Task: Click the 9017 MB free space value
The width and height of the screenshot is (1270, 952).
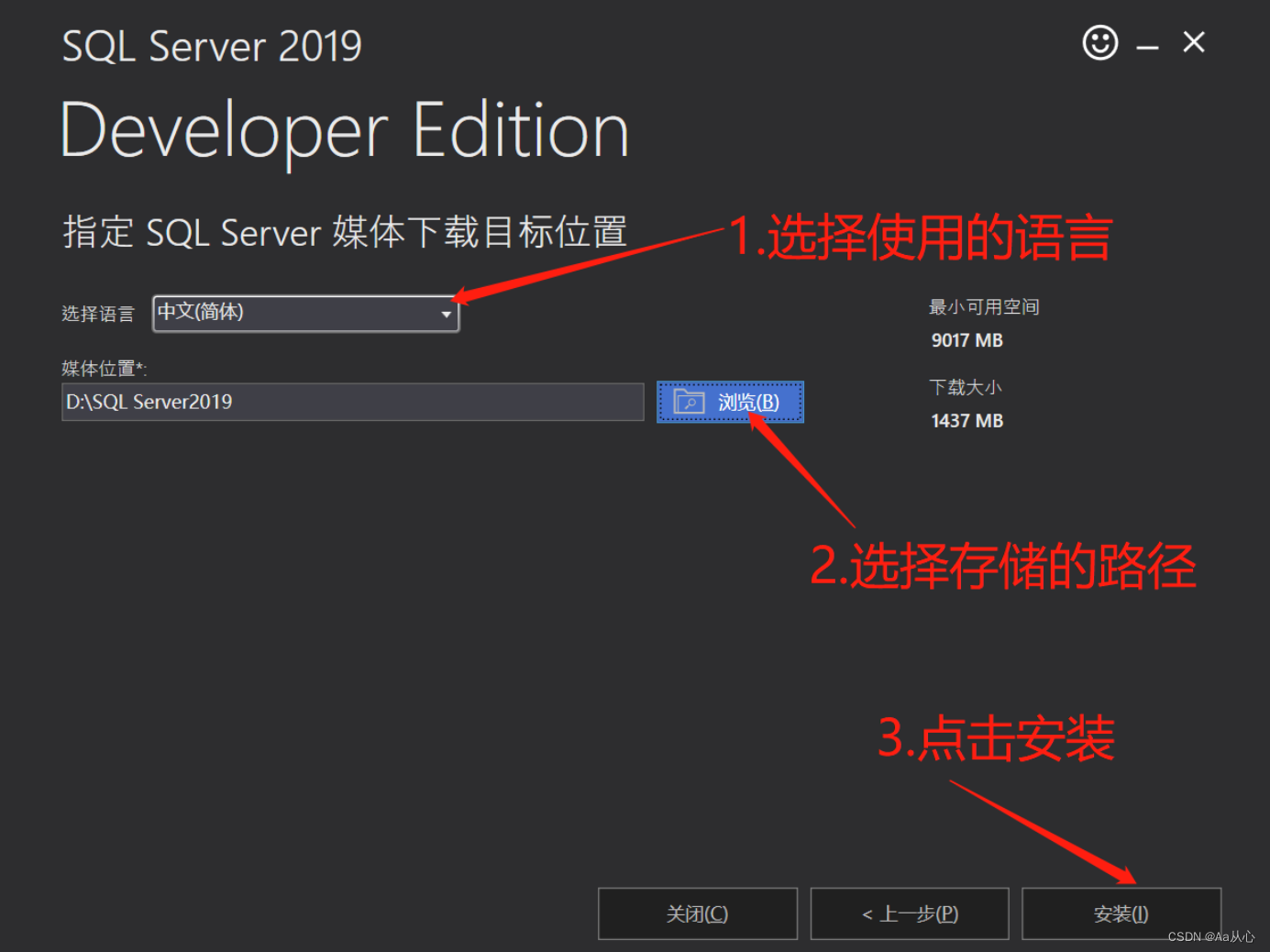Action: tap(967, 340)
